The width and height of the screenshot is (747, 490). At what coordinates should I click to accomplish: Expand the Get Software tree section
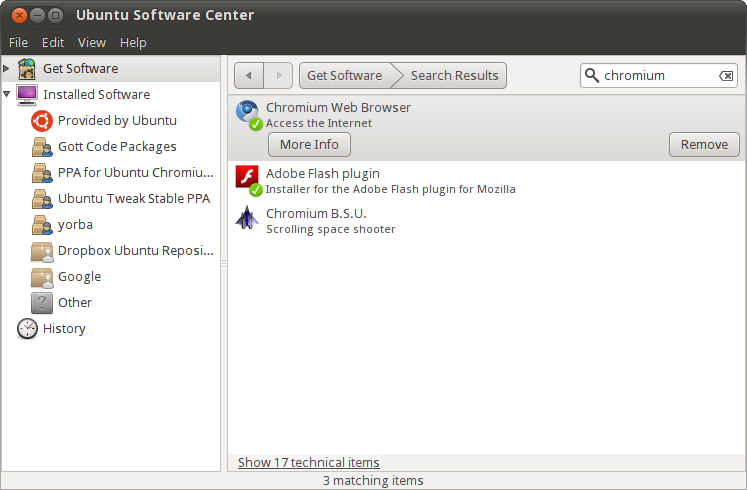point(7,68)
